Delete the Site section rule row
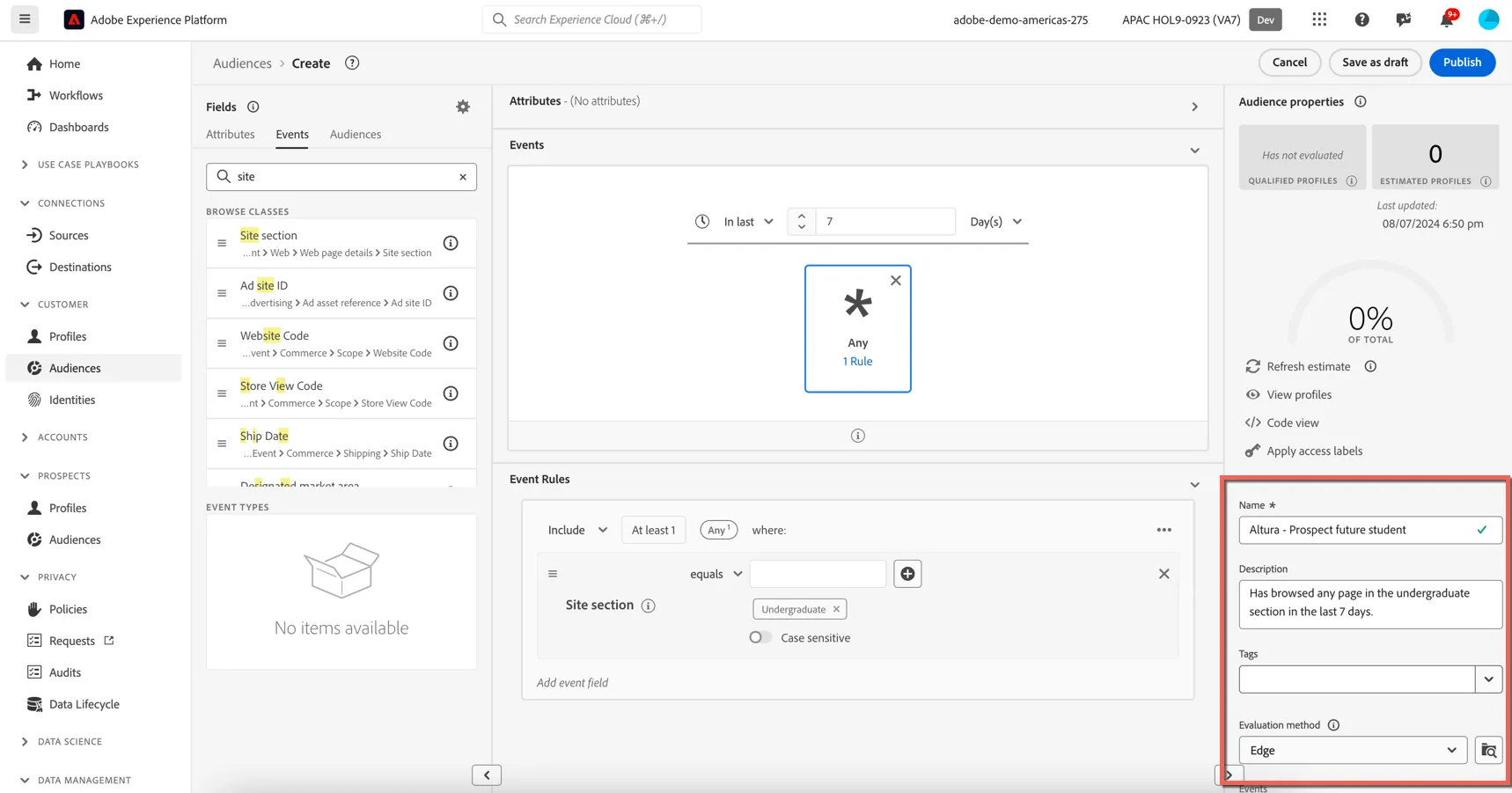1512x793 pixels. tap(1163, 574)
